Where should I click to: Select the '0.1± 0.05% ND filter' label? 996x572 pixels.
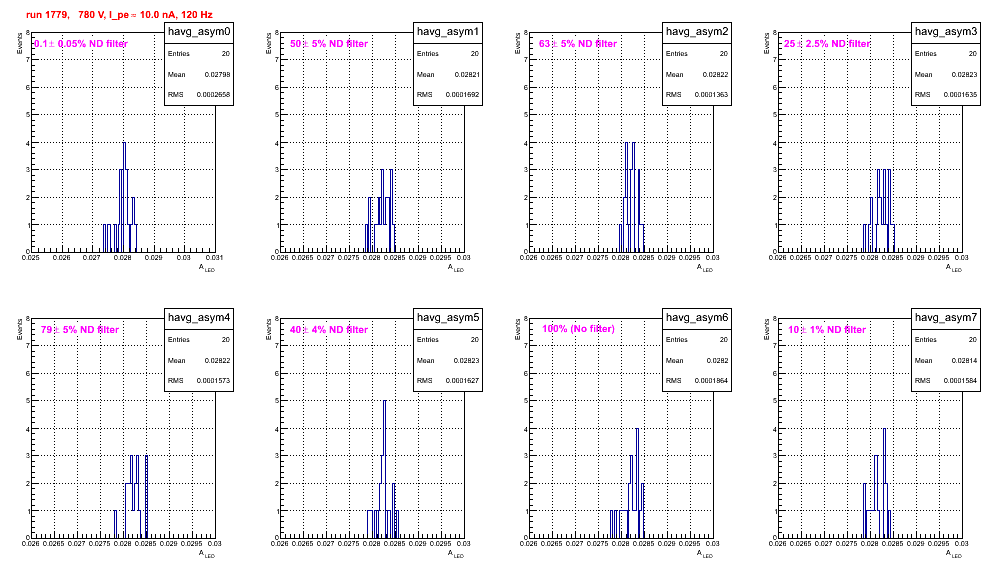pos(81,44)
